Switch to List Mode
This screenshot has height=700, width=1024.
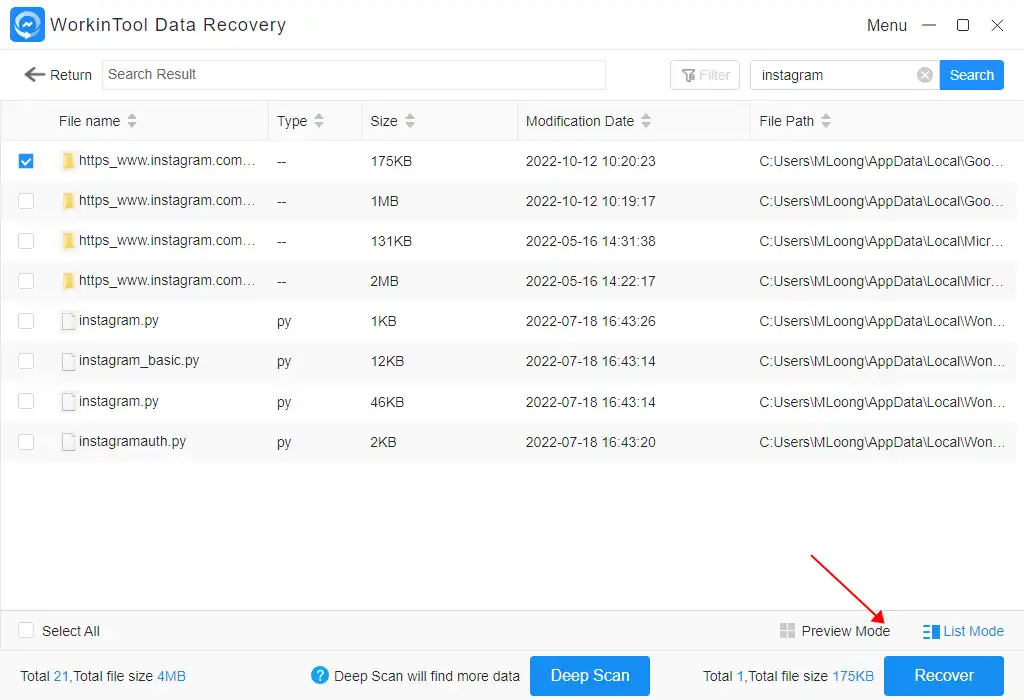point(963,631)
